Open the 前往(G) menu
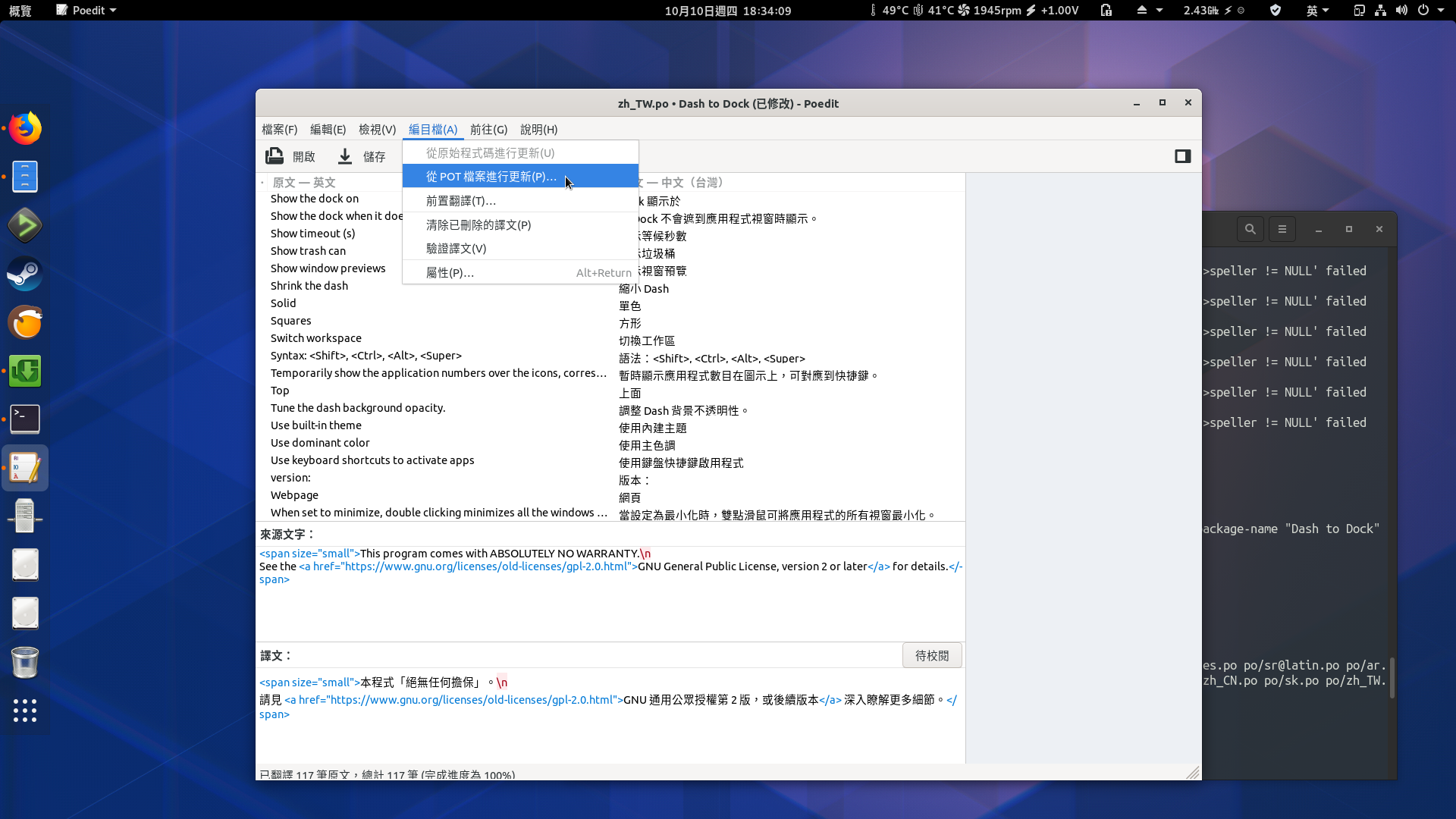The height and width of the screenshot is (819, 1456). [488, 130]
